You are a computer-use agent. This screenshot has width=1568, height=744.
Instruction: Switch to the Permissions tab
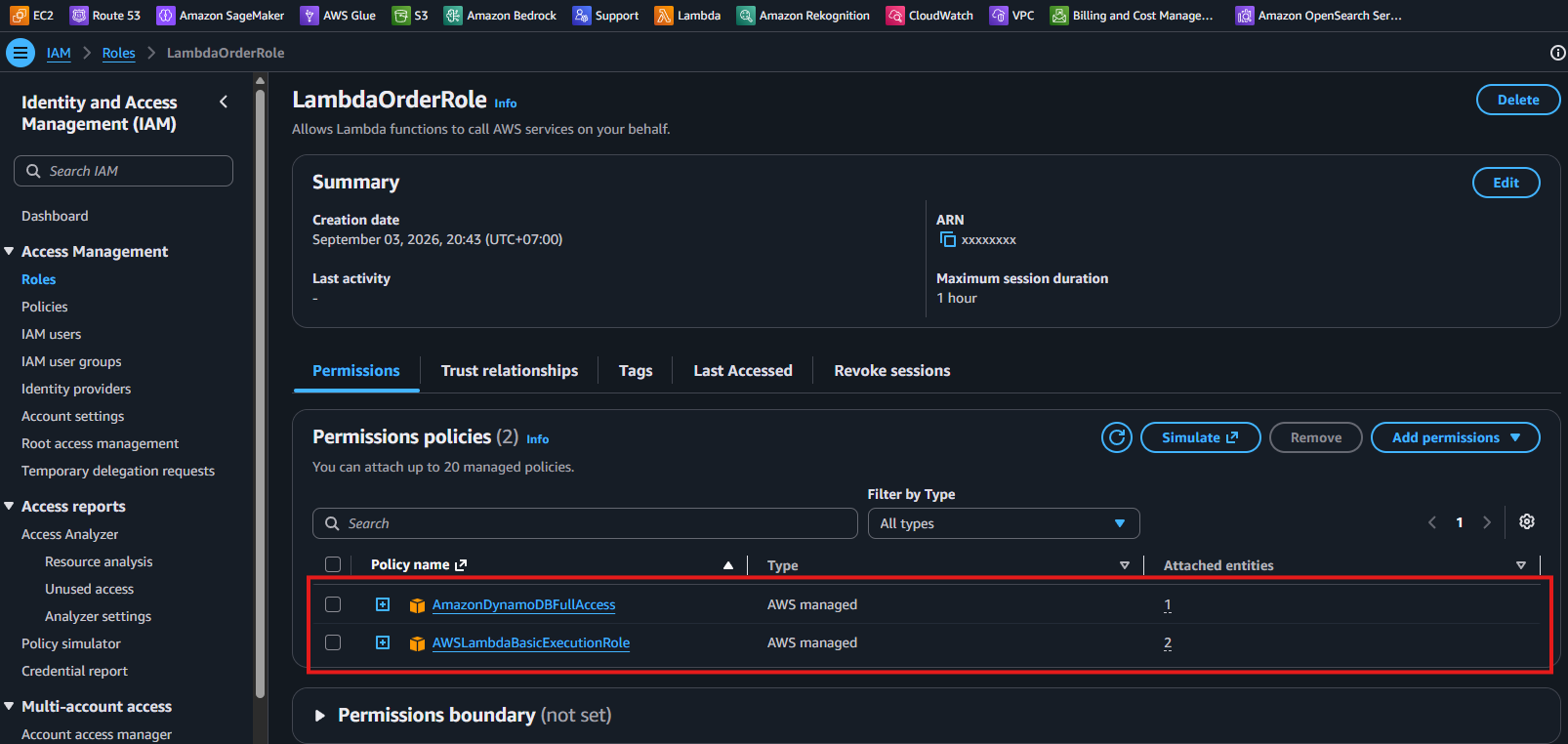[356, 371]
